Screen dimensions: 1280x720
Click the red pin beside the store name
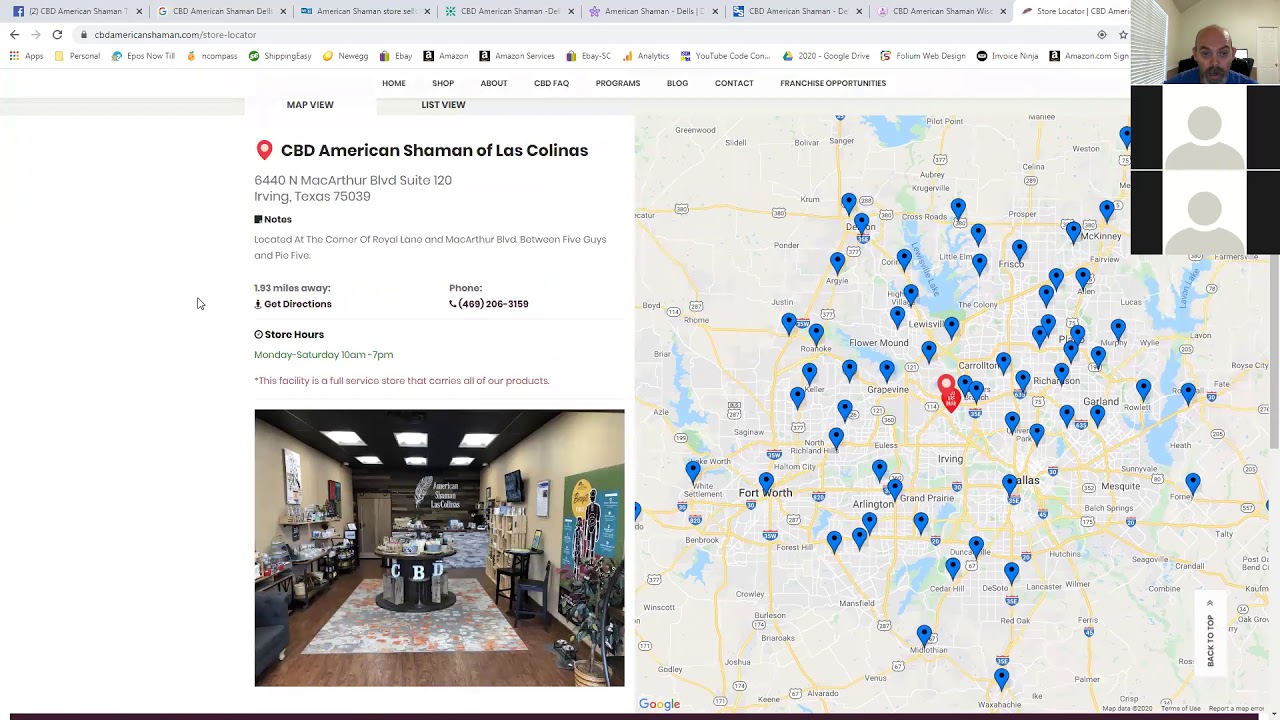(x=264, y=150)
